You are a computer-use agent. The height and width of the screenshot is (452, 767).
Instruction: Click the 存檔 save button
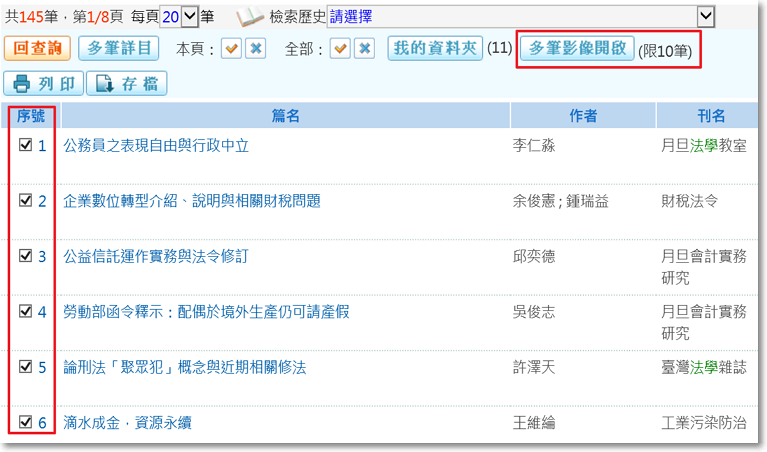pos(125,85)
